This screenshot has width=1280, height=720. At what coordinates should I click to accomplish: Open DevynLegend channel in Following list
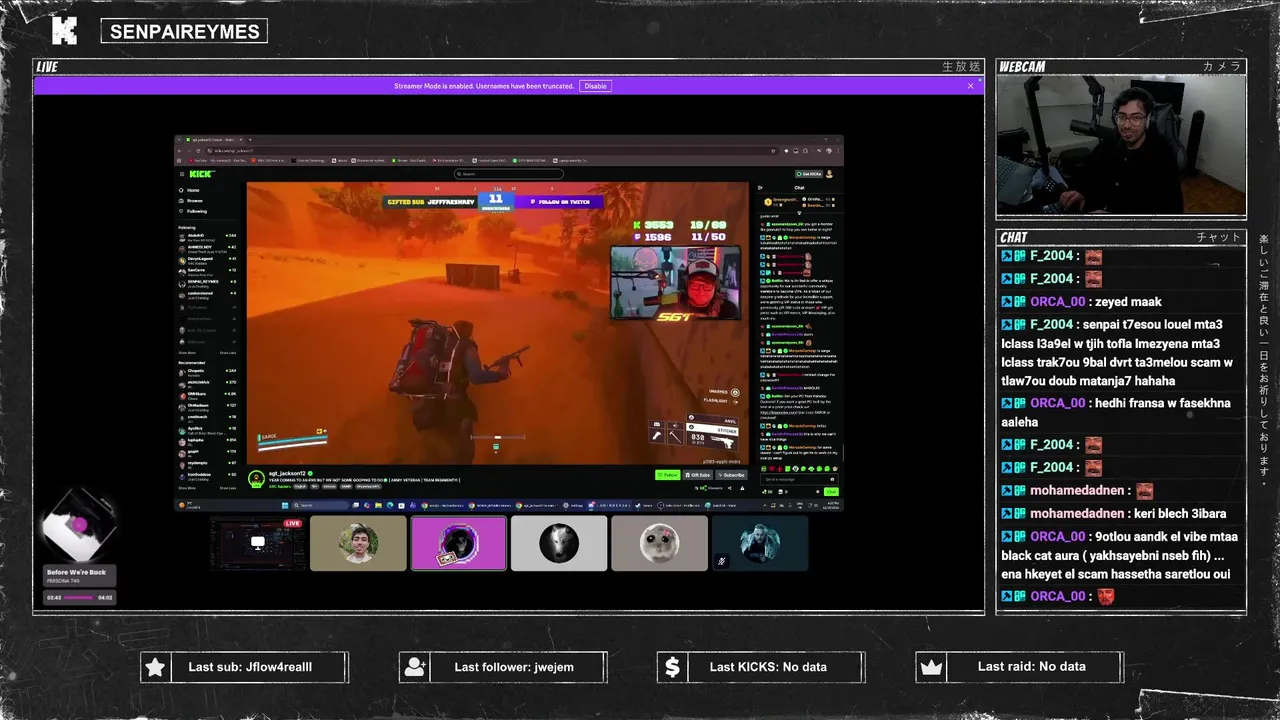[208, 260]
